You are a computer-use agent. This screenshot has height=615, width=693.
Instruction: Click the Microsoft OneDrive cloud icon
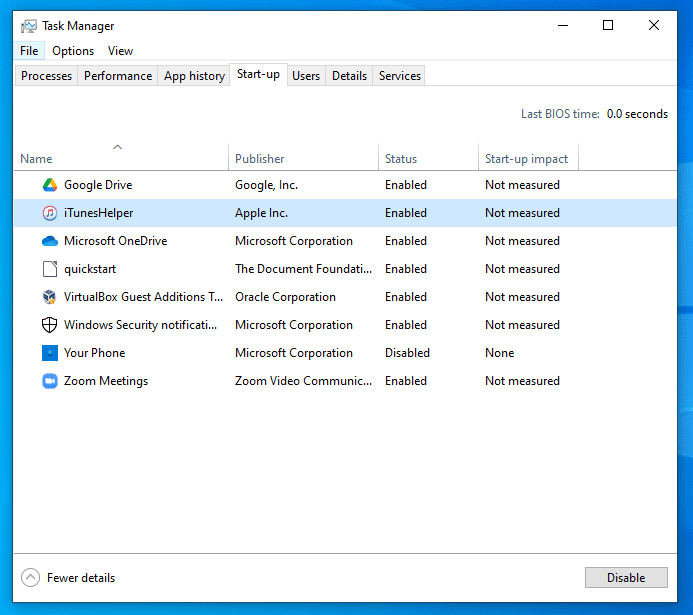point(50,241)
